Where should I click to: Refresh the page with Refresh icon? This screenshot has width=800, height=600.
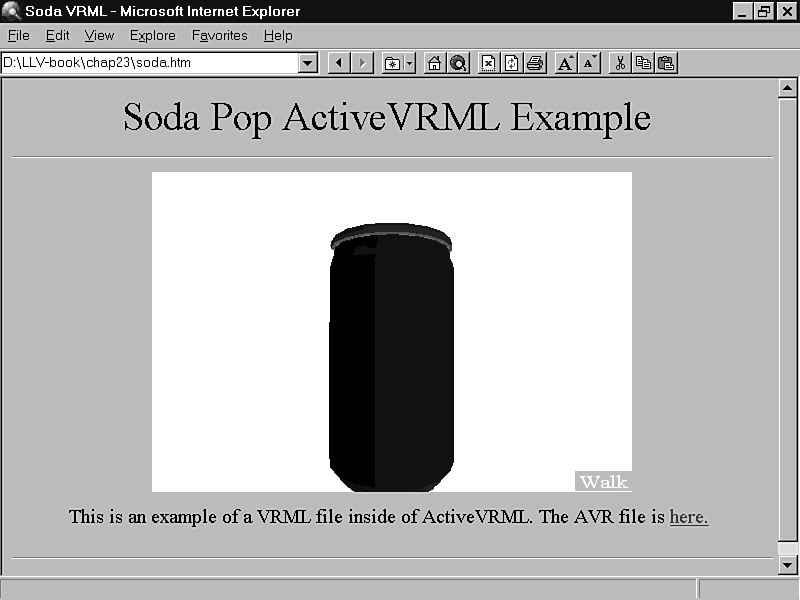click(512, 63)
